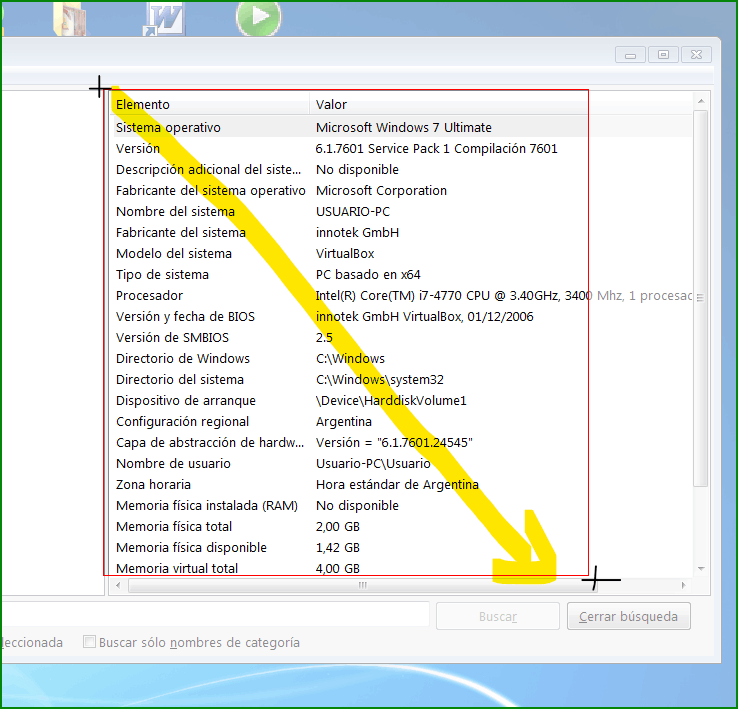Select the 'Configuración regional' row
The height and width of the screenshot is (709, 738).
pyautogui.click(x=401, y=421)
